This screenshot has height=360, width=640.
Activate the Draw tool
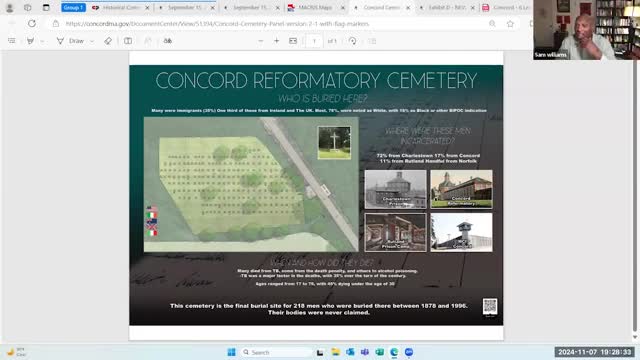pyautogui.click(x=71, y=41)
